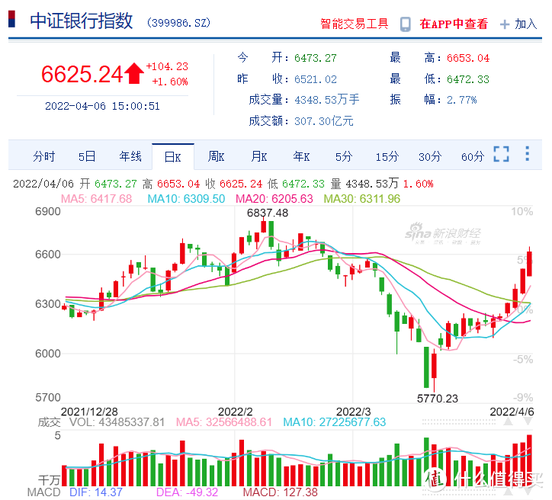This screenshot has width=552, height=500.
Task: Click the 2022/2 date axis label
Action: pyautogui.click(x=235, y=411)
